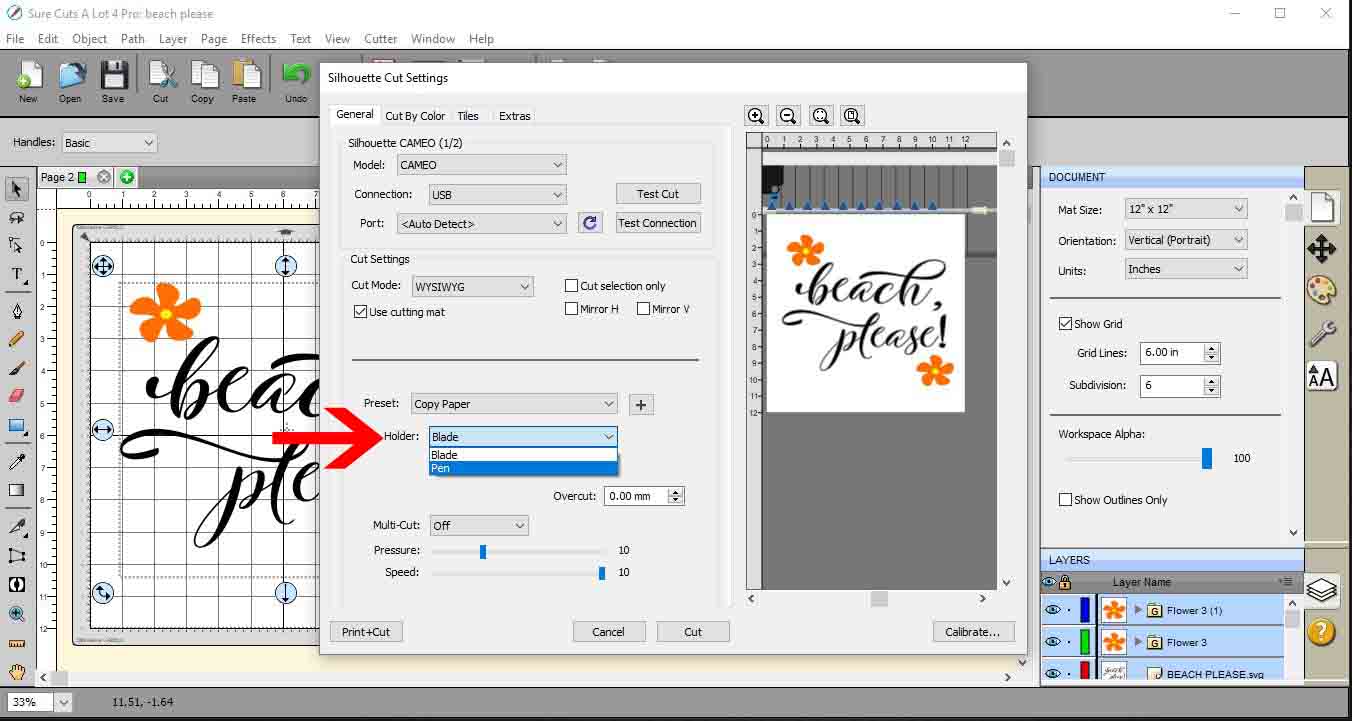Image resolution: width=1352 pixels, height=721 pixels.
Task: Uncheck Use cutting mat
Action: pyautogui.click(x=361, y=311)
